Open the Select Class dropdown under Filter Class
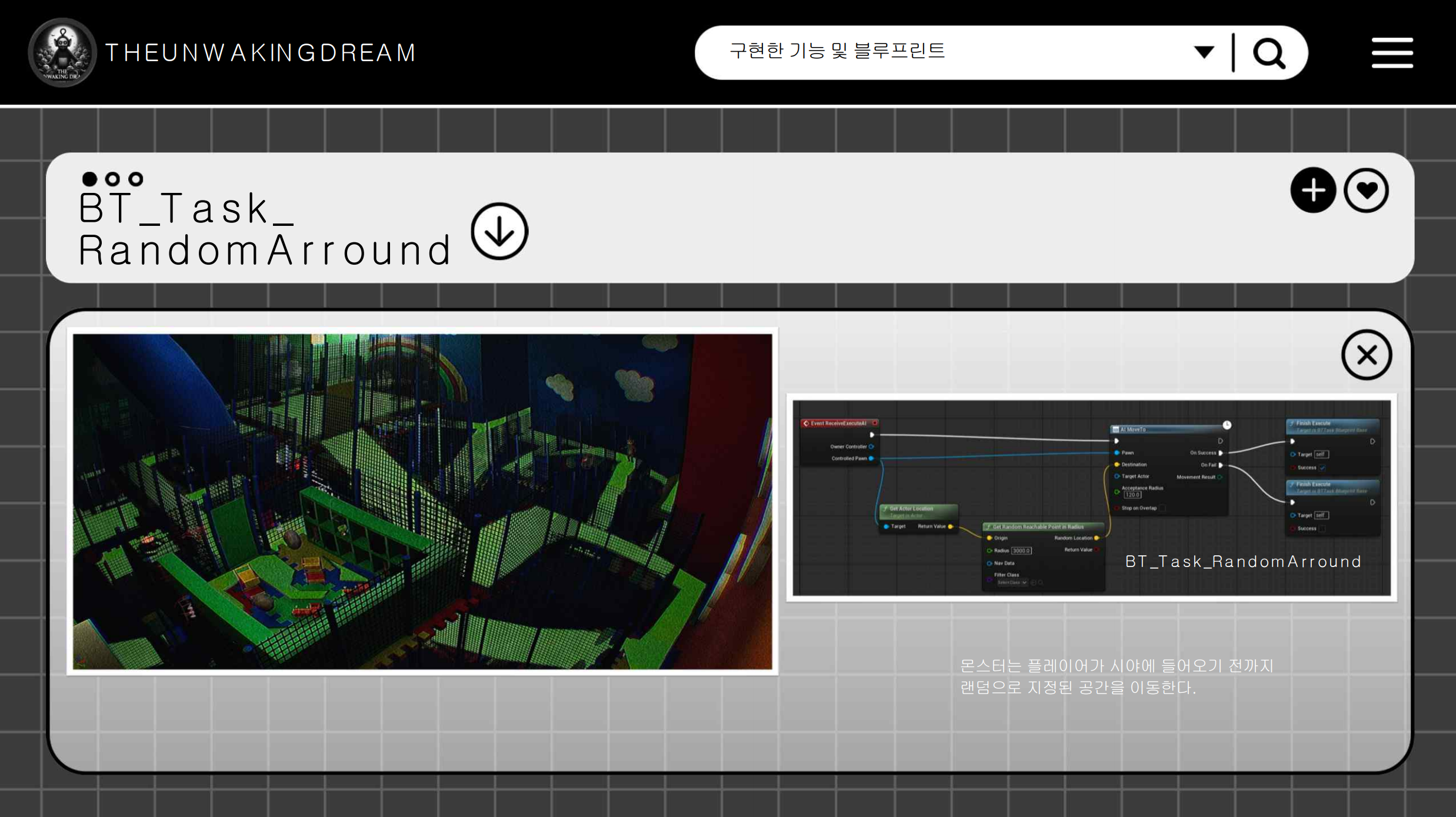 pyautogui.click(x=1012, y=583)
